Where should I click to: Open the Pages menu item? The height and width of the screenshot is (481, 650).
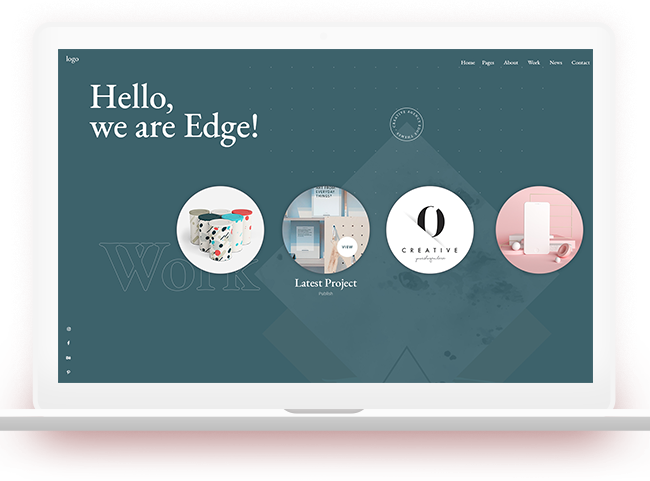(x=488, y=63)
